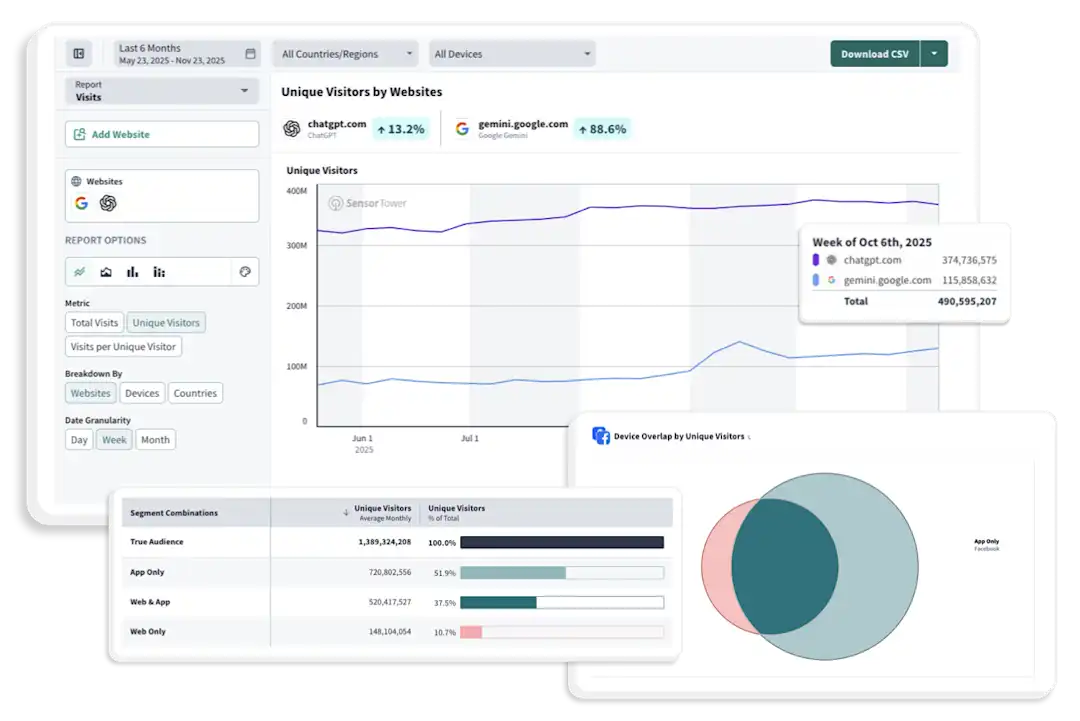Set date granularity to Day
Viewport: 1080px width, 721px height.
(79, 439)
